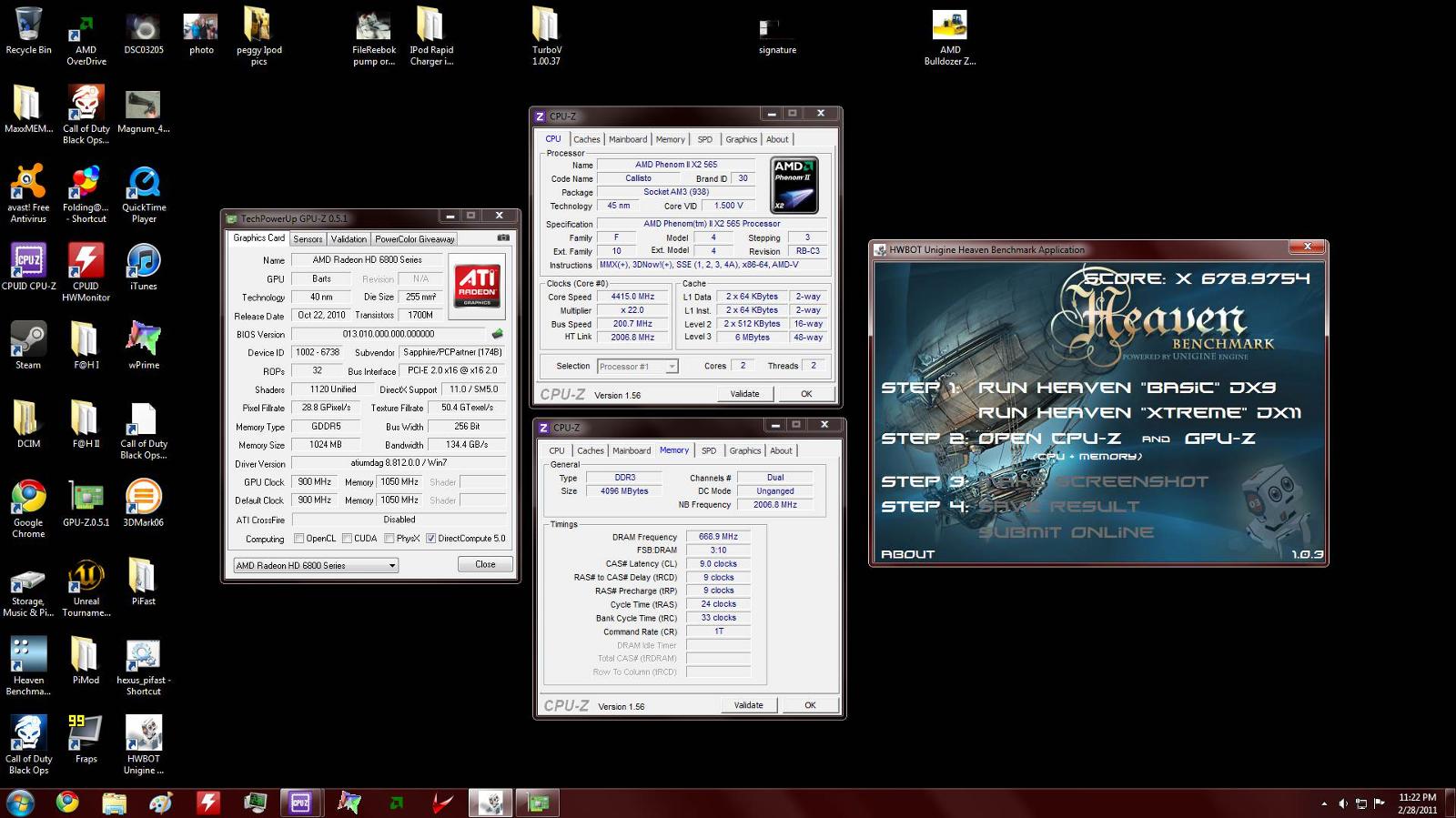Click the CPU-Z taskbar button
Viewport: 1456px width, 818px height.
(x=300, y=803)
